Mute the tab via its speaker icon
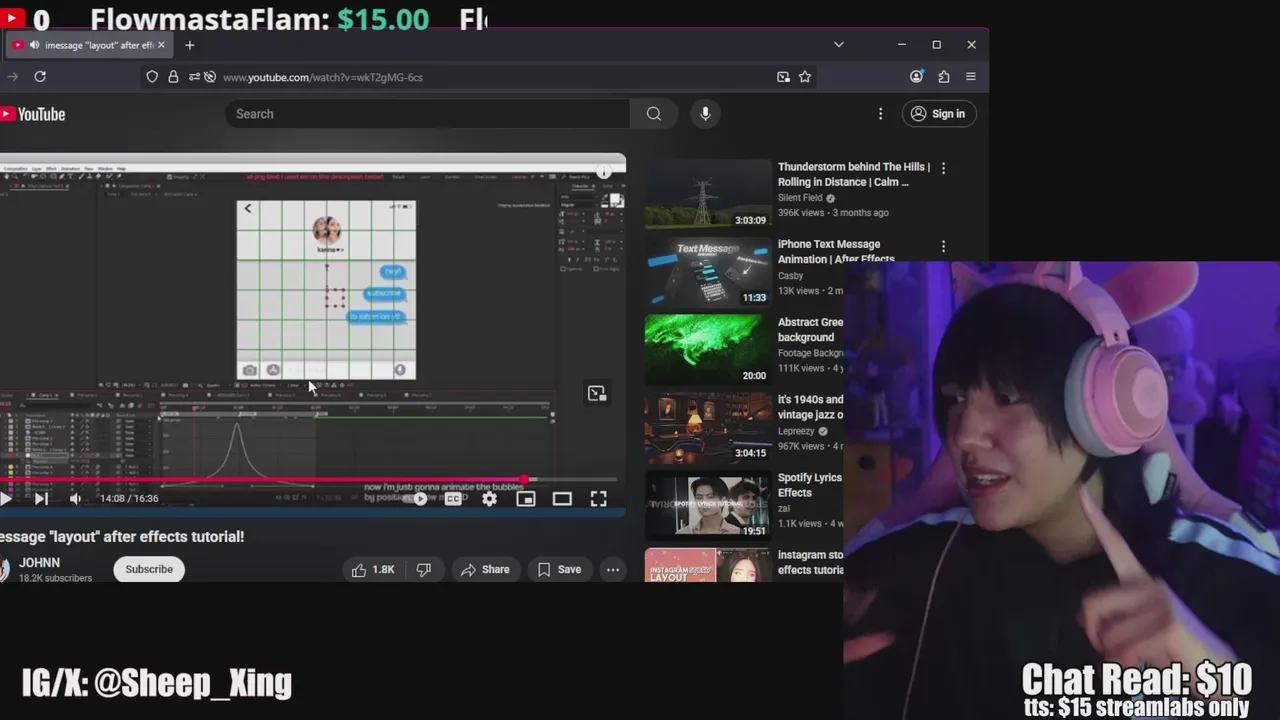Screen dimensions: 1280x720 click(35, 45)
